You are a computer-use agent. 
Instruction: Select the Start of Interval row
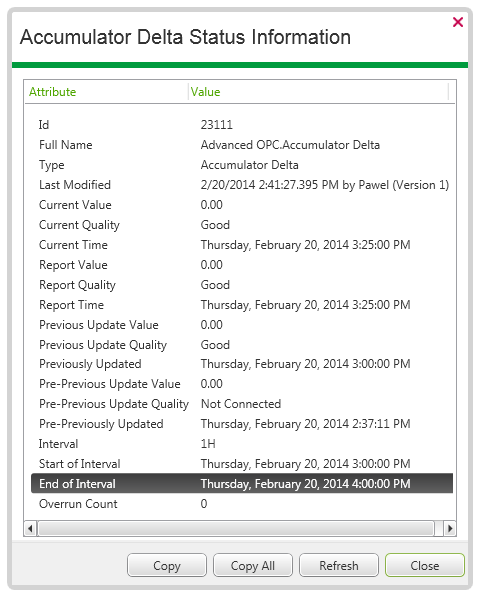[x=242, y=464]
